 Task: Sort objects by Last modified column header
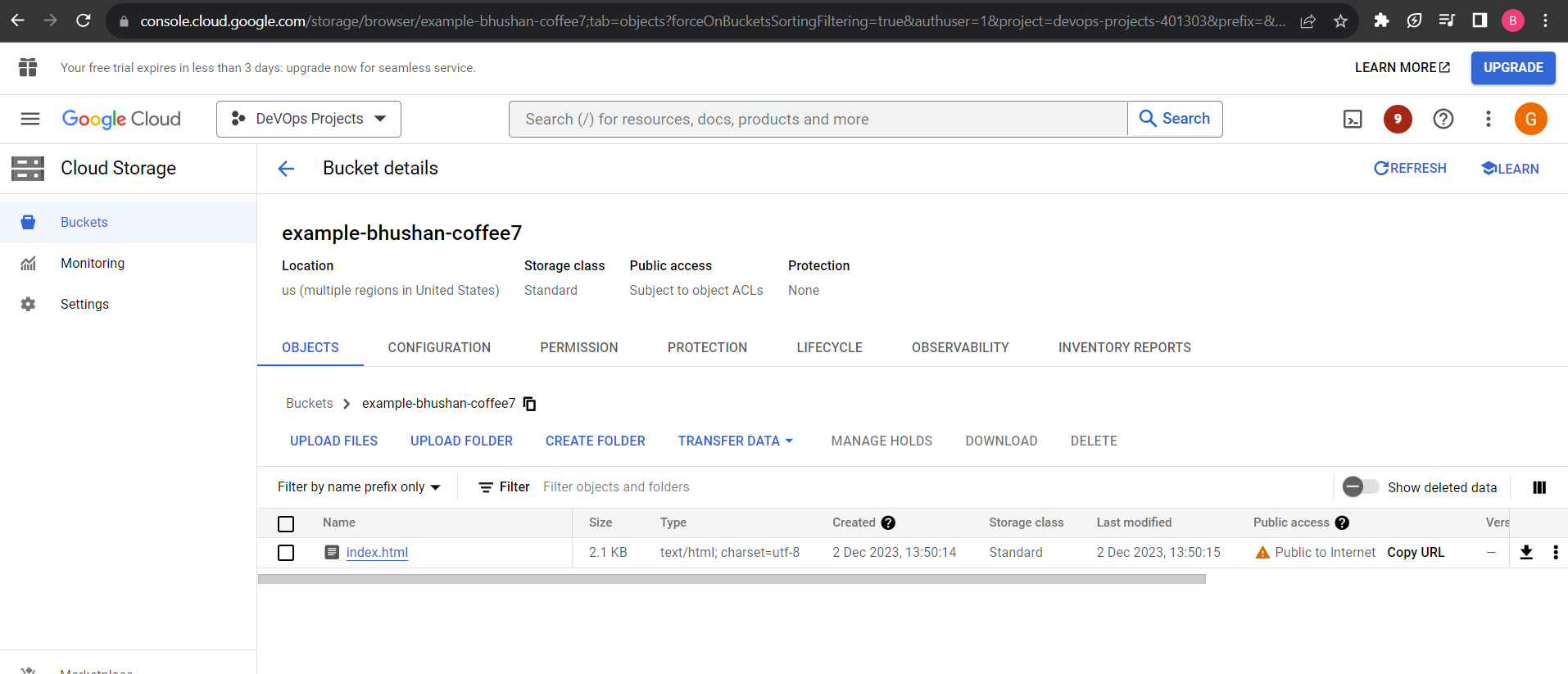(x=1134, y=522)
